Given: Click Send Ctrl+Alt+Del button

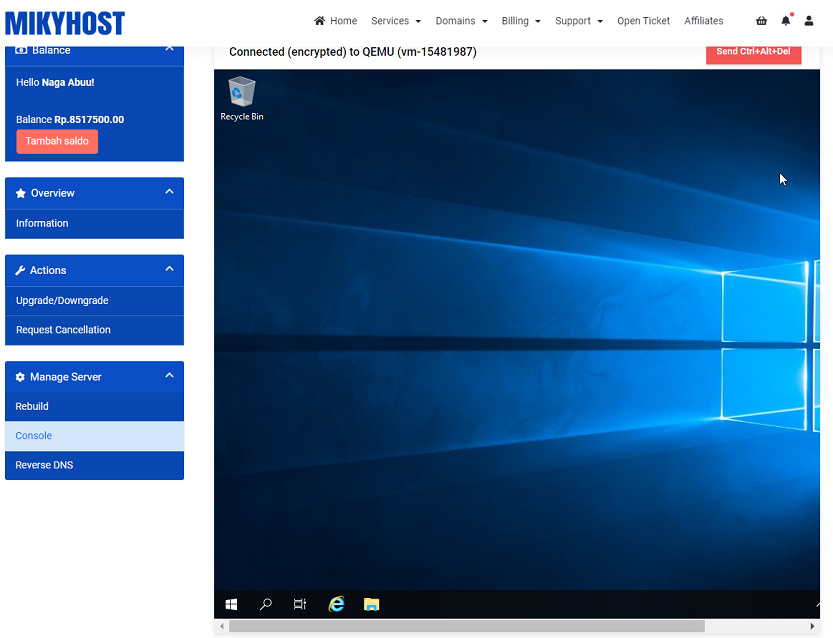Looking at the screenshot, I should point(753,53).
